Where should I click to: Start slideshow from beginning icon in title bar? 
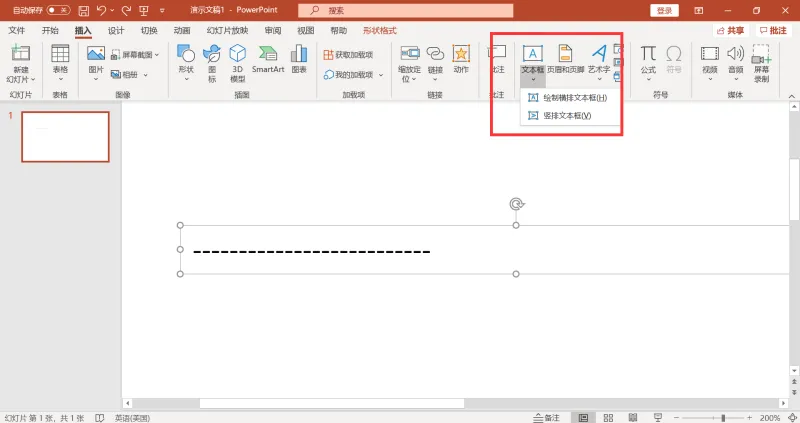(144, 10)
